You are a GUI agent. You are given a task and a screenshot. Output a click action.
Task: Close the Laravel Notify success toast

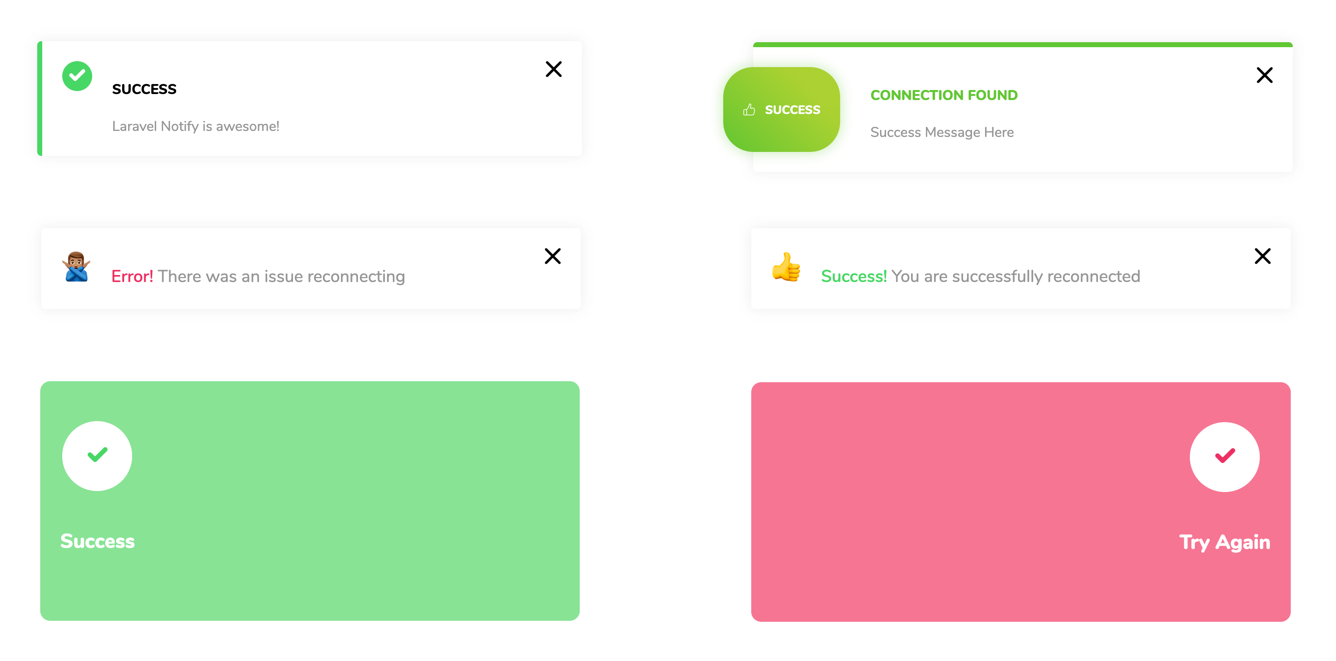tap(553, 69)
